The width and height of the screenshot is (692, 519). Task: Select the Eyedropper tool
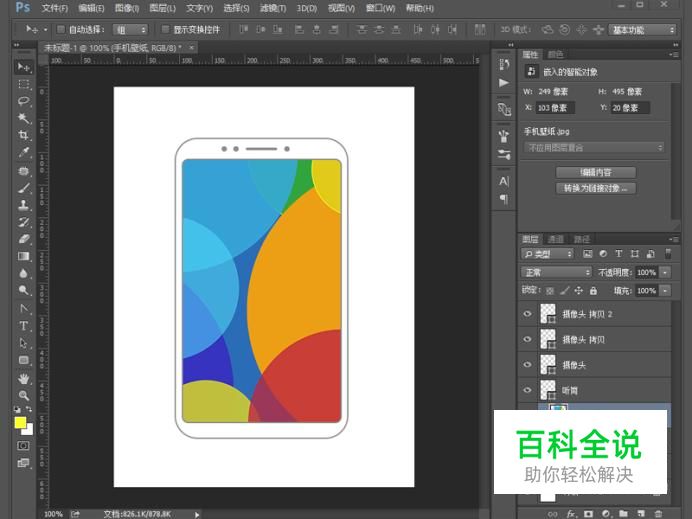(23, 152)
